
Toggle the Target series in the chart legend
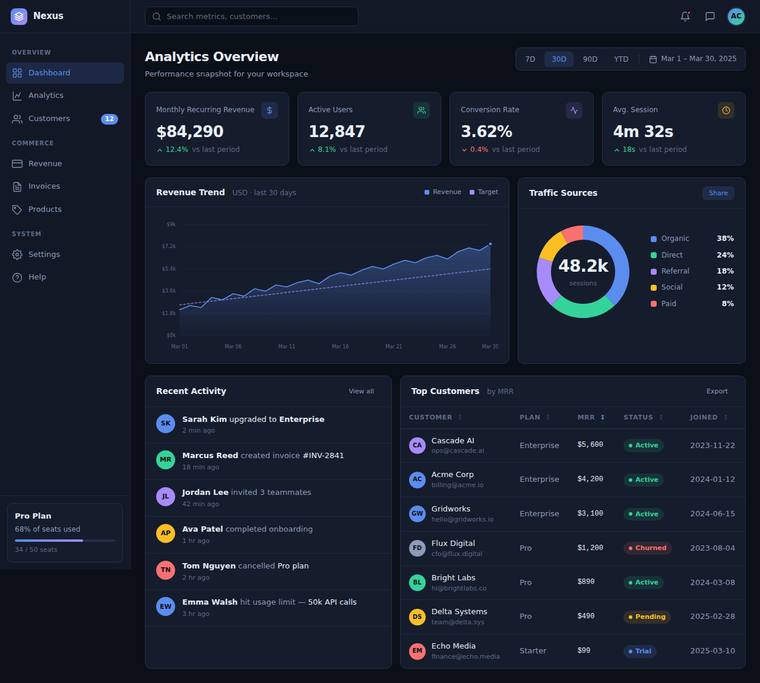pyautogui.click(x=484, y=192)
